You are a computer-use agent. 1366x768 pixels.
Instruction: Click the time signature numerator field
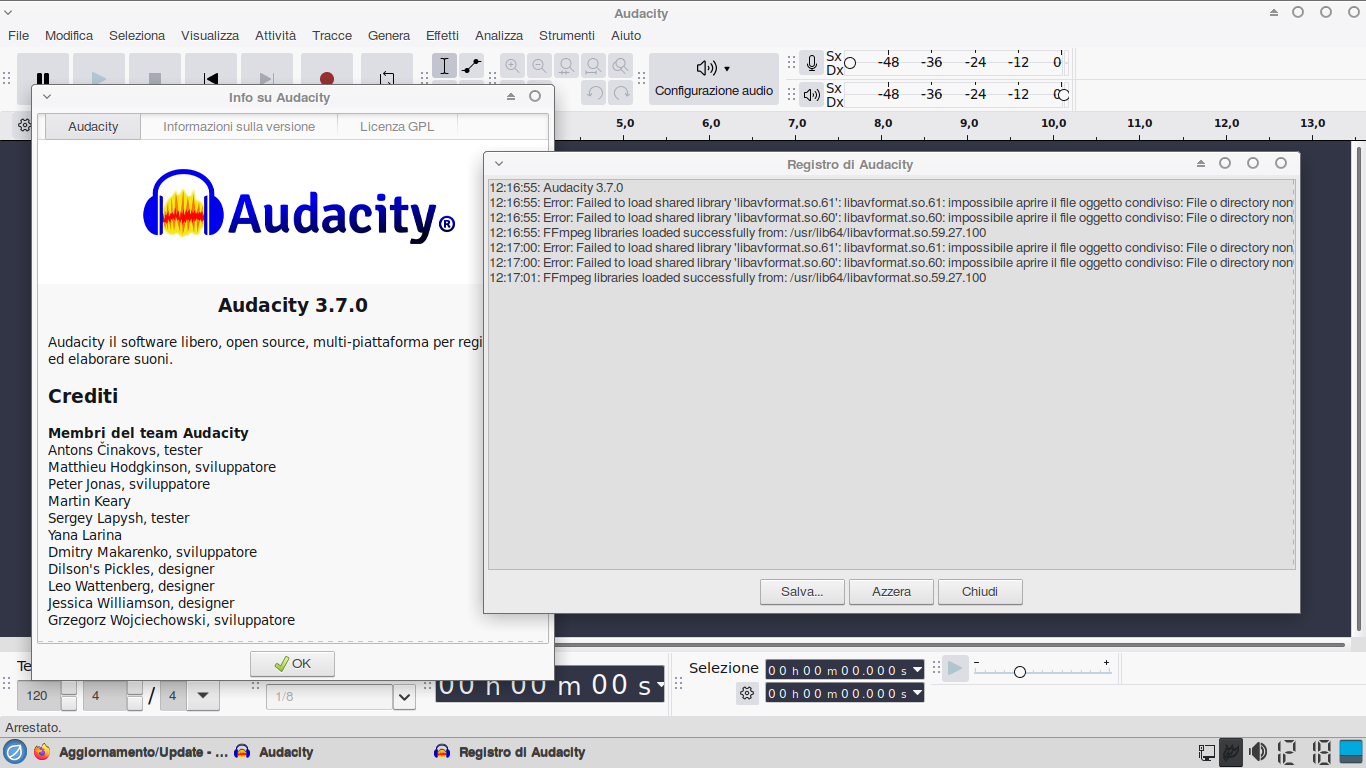(x=104, y=696)
